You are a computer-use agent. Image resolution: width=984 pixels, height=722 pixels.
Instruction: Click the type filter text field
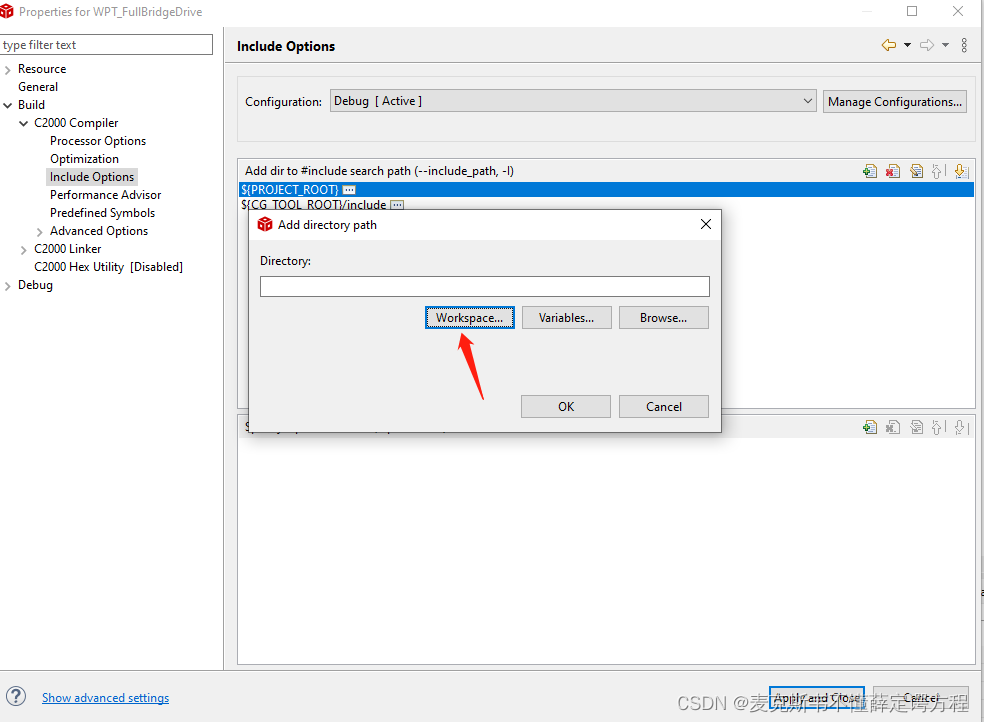(106, 45)
